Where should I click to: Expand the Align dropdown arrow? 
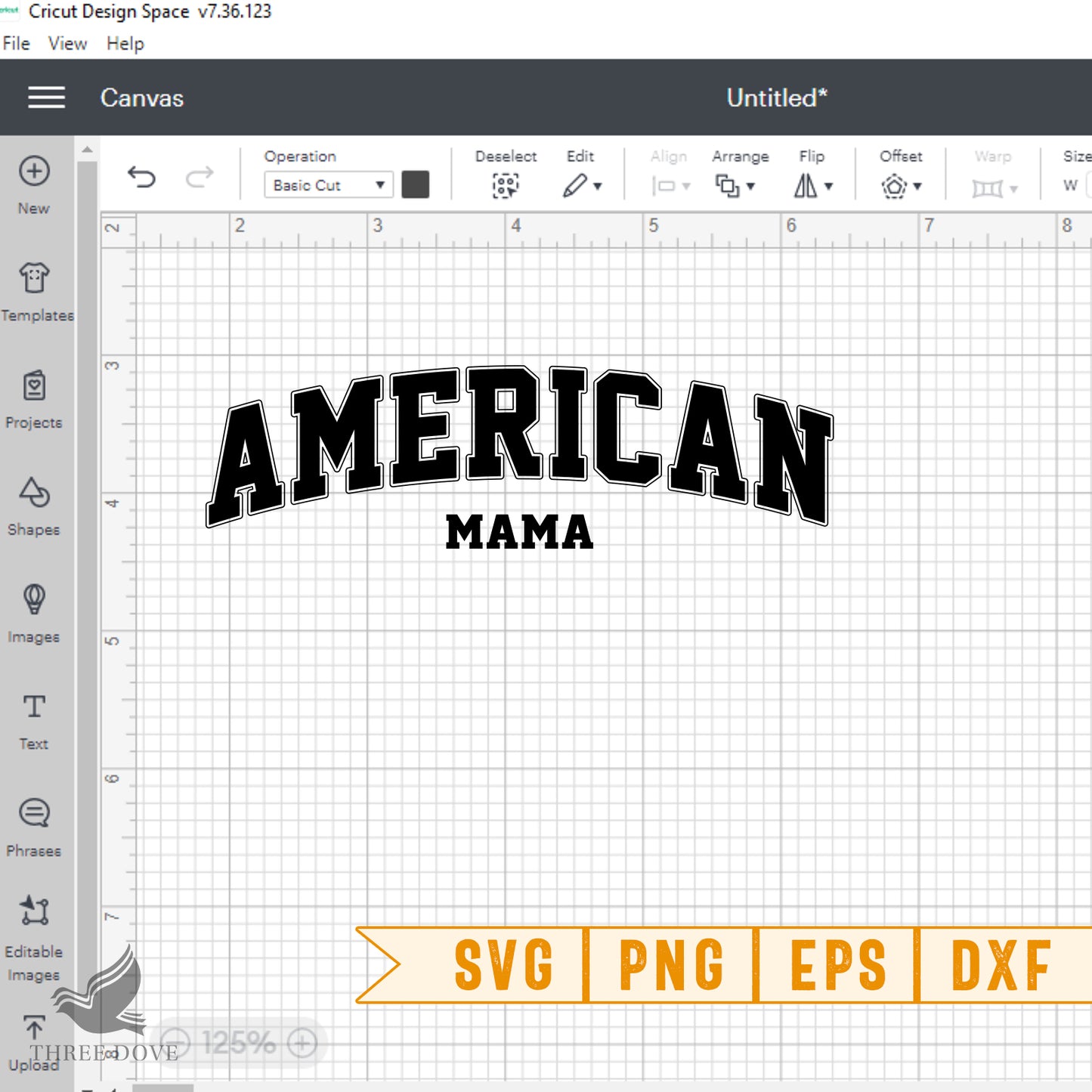click(x=686, y=186)
